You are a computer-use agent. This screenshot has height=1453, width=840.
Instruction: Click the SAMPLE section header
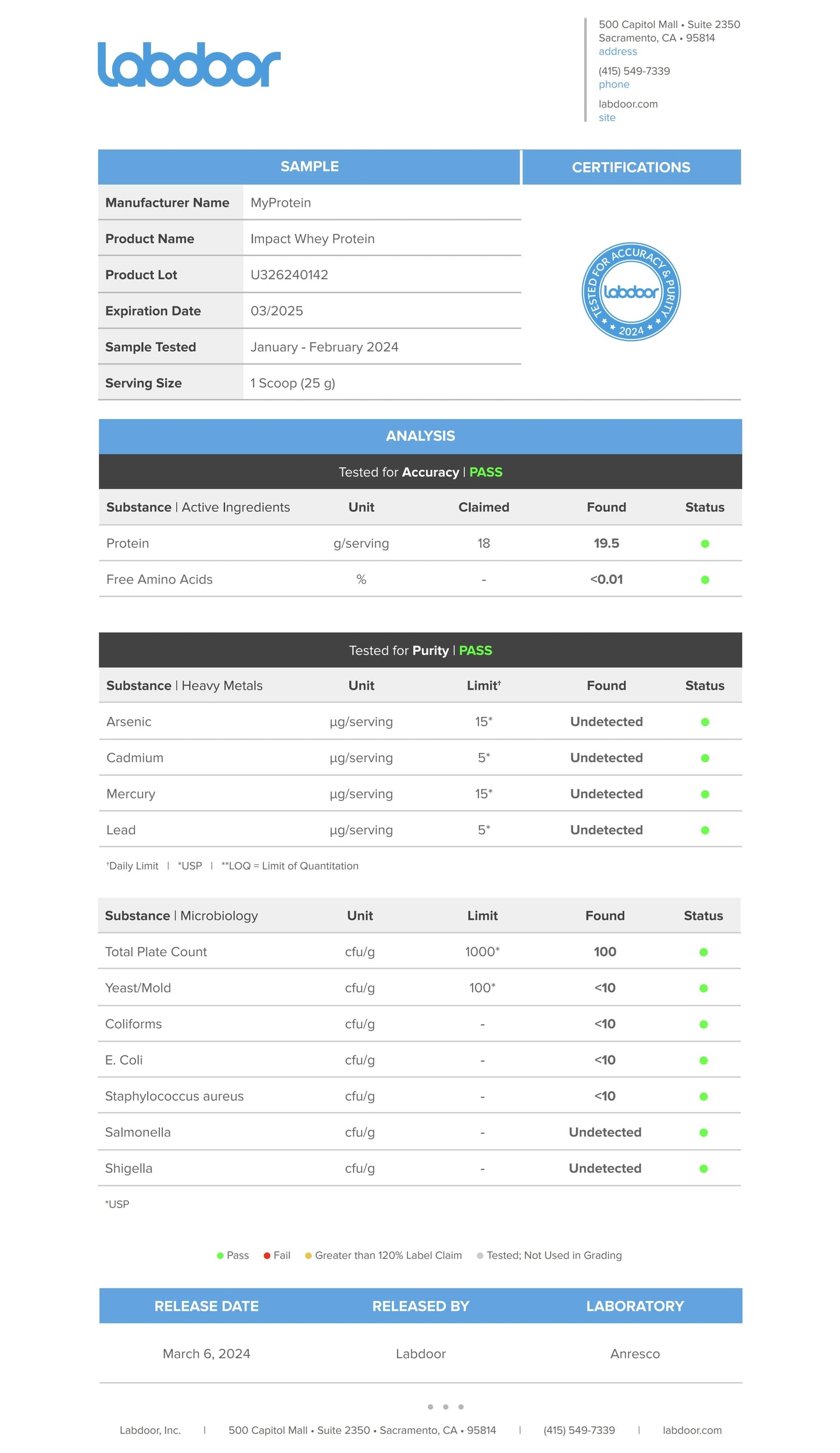tap(309, 167)
